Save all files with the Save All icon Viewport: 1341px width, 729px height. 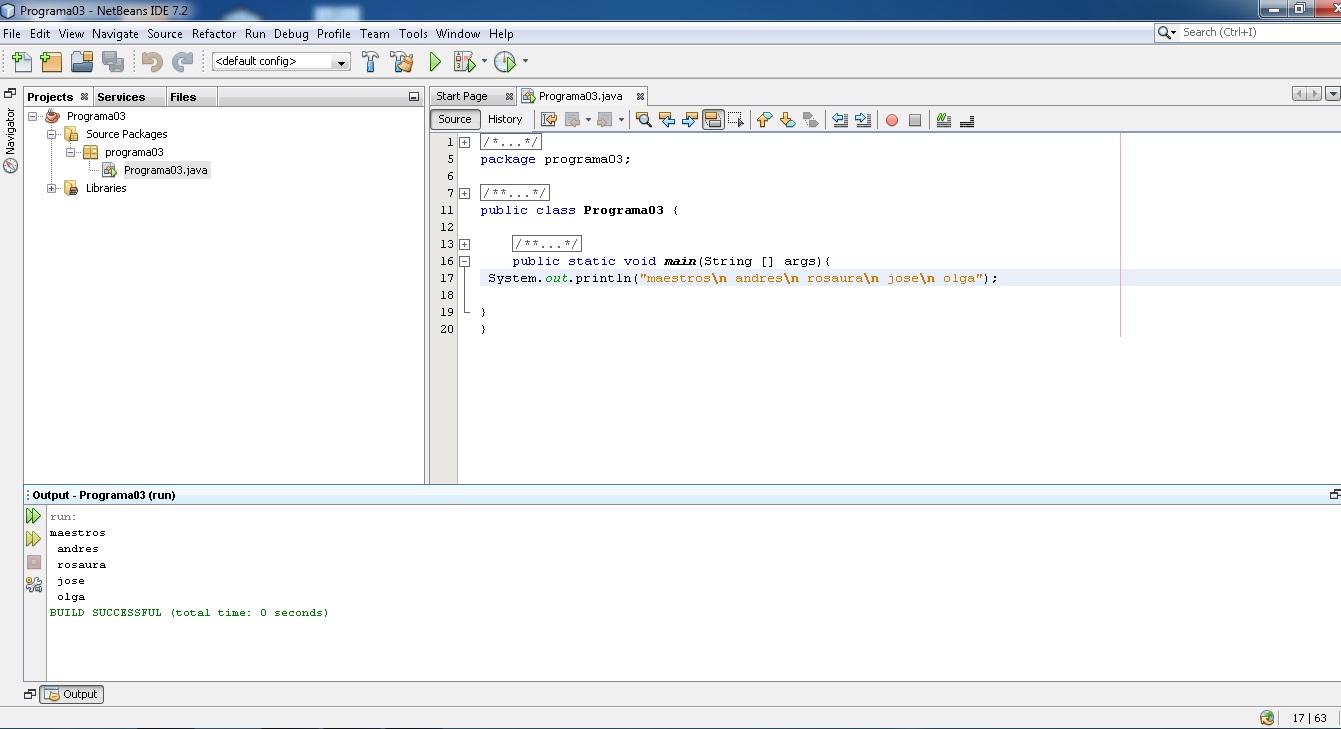click(x=114, y=61)
